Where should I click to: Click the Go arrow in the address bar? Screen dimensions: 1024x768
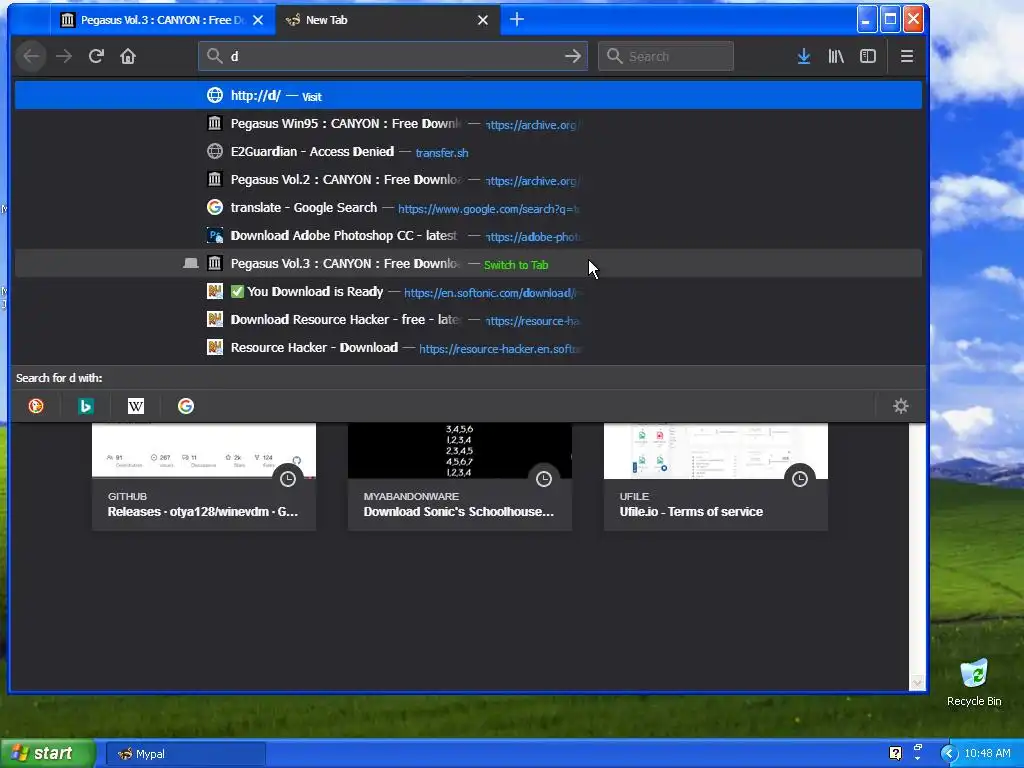tap(573, 56)
